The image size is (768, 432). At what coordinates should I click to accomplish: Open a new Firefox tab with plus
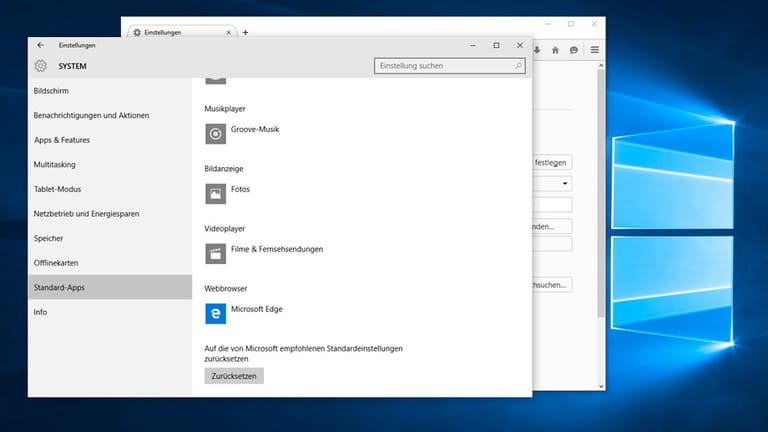pyautogui.click(x=245, y=32)
